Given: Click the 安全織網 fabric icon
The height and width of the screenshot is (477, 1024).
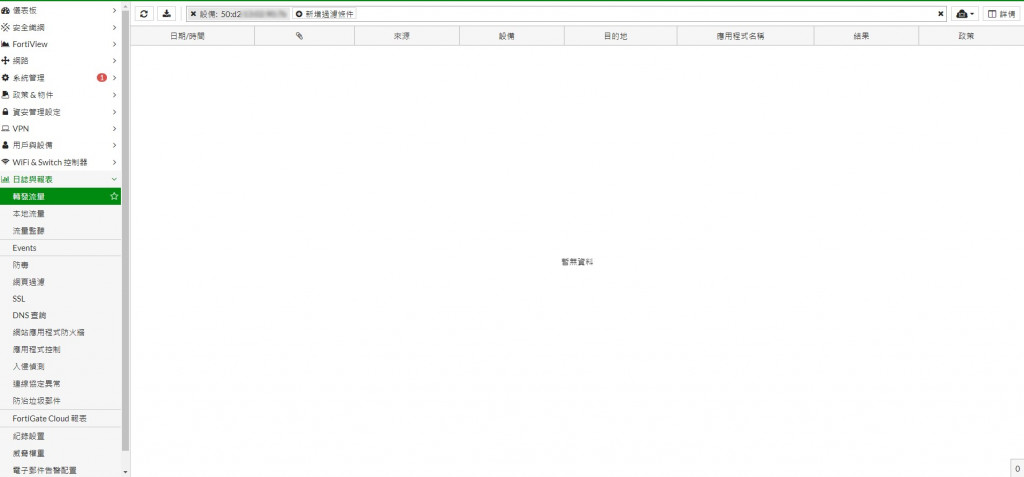Looking at the screenshot, I should (5, 27).
